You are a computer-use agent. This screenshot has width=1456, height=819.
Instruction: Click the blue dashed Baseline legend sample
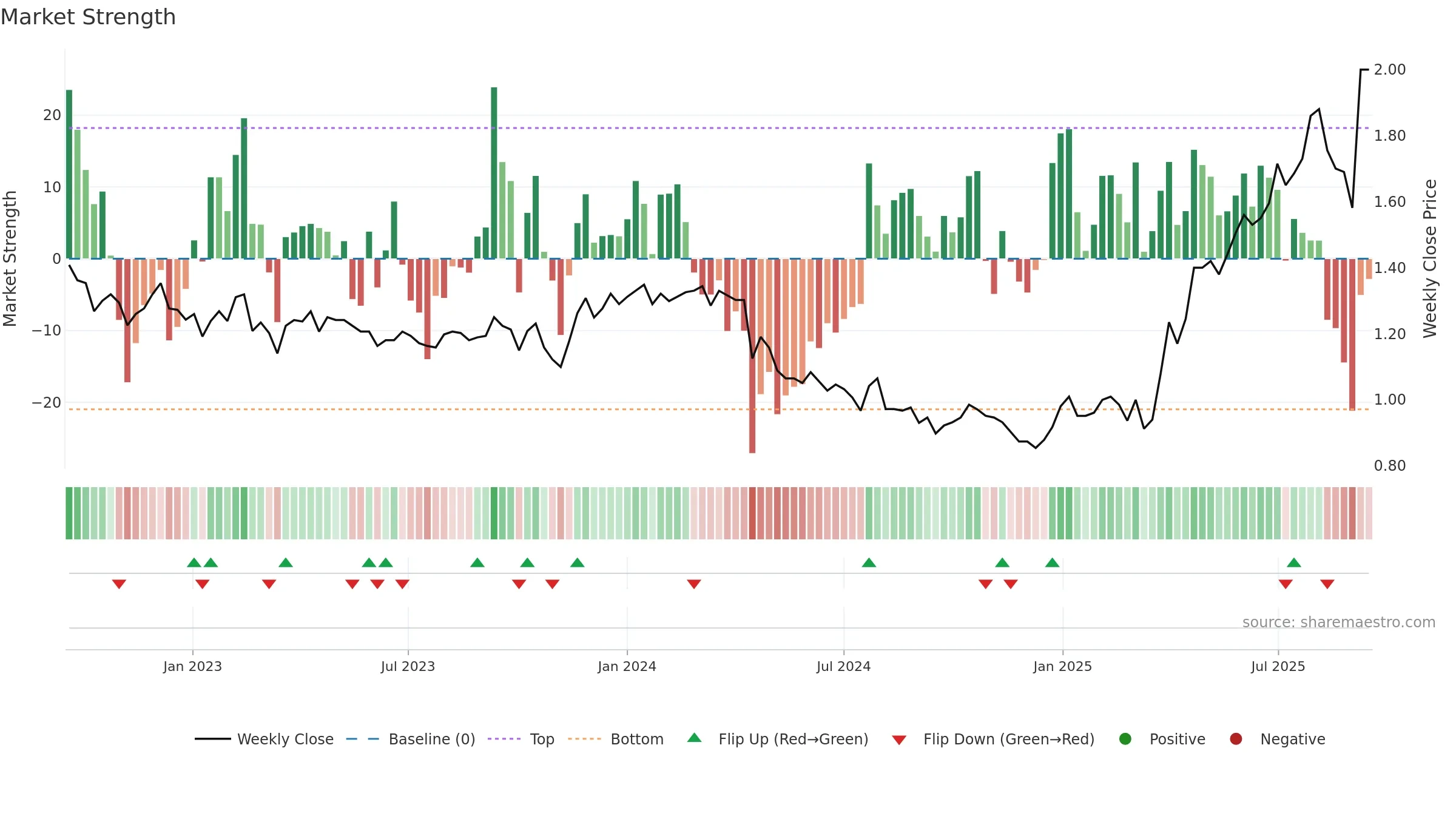coord(362,739)
